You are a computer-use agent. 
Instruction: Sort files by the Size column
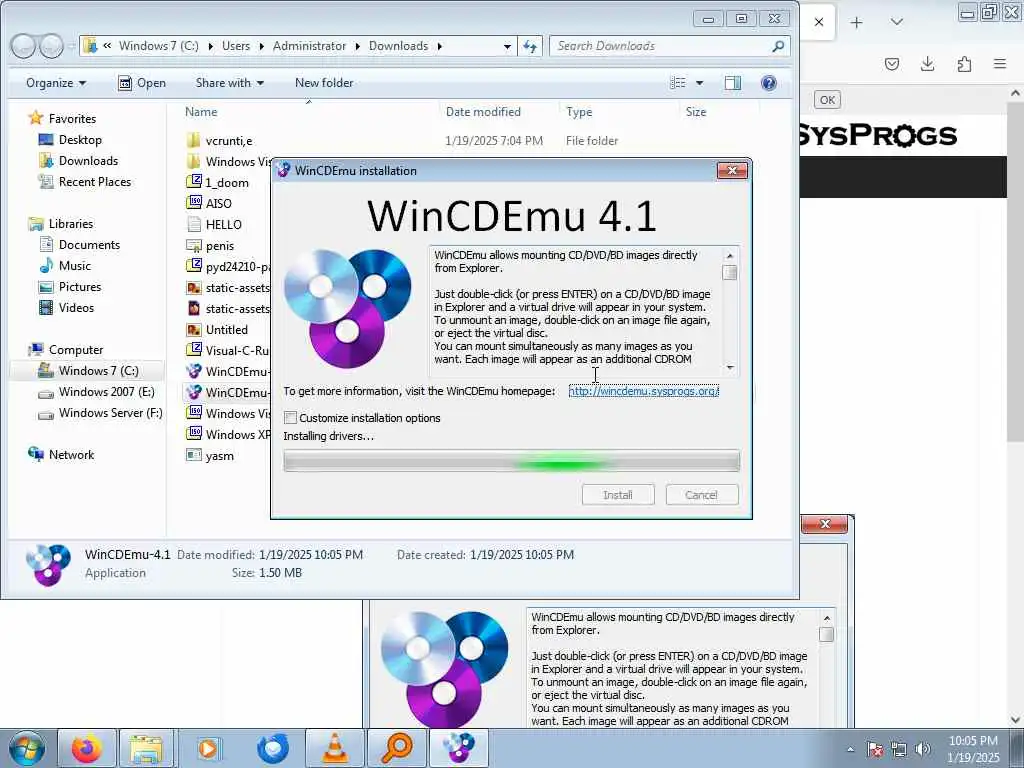tap(696, 112)
